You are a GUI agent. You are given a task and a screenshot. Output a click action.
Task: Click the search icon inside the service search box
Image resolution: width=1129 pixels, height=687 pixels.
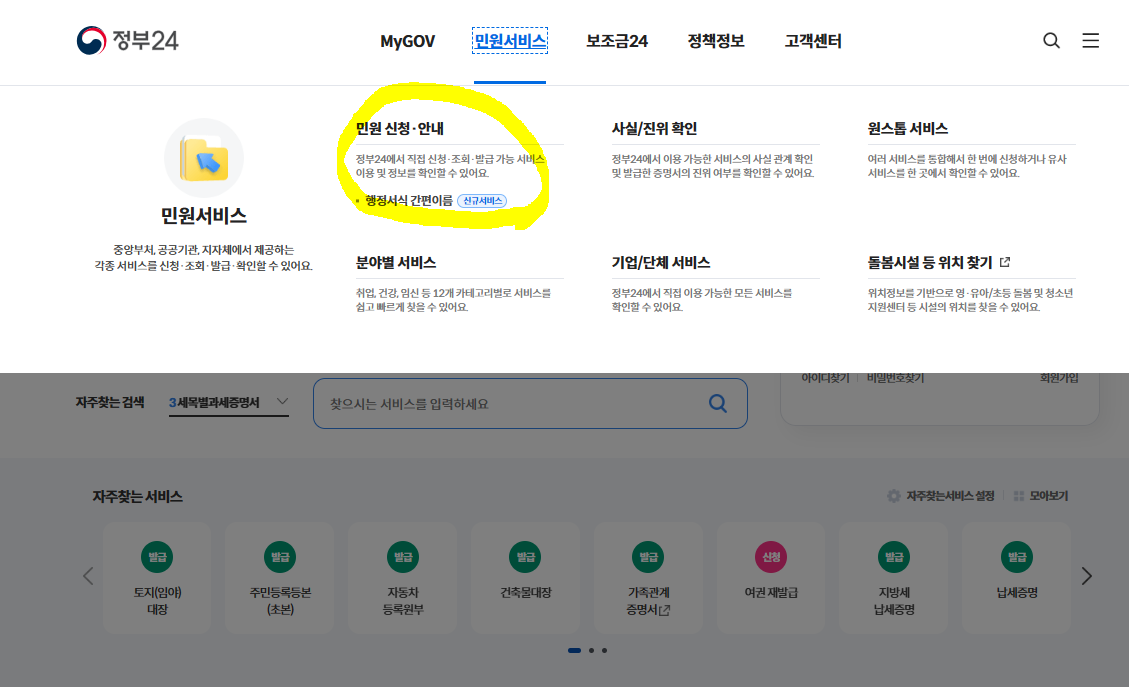(x=718, y=403)
